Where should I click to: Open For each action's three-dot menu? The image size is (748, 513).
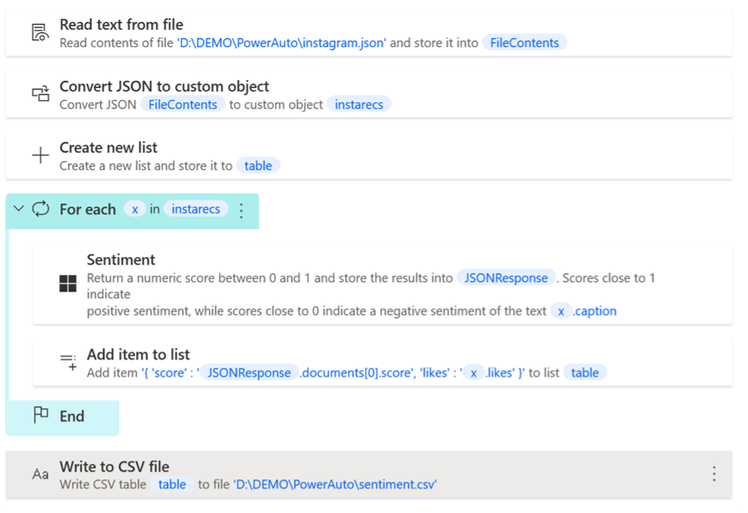click(x=240, y=210)
